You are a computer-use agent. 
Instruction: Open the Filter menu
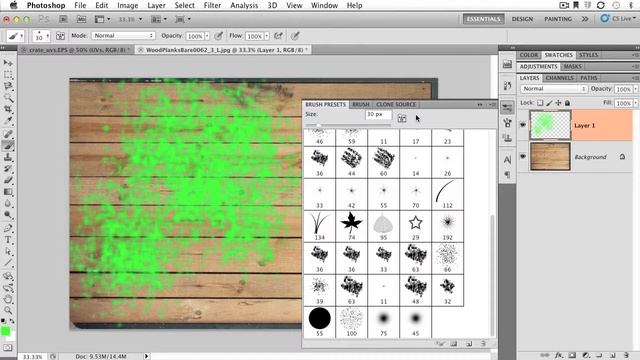click(x=212, y=5)
